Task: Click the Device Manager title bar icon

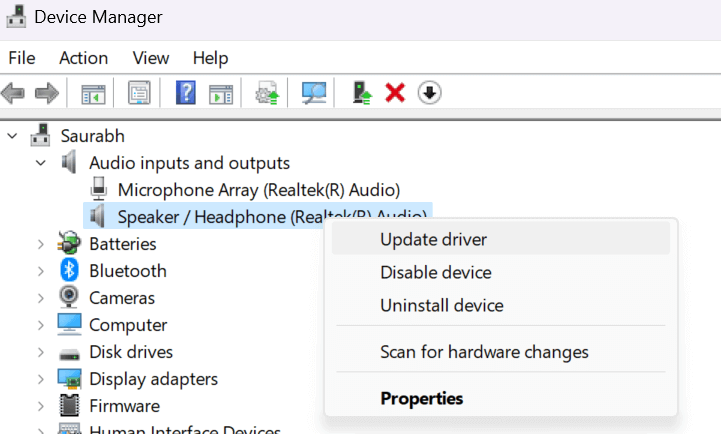Action: tap(16, 17)
